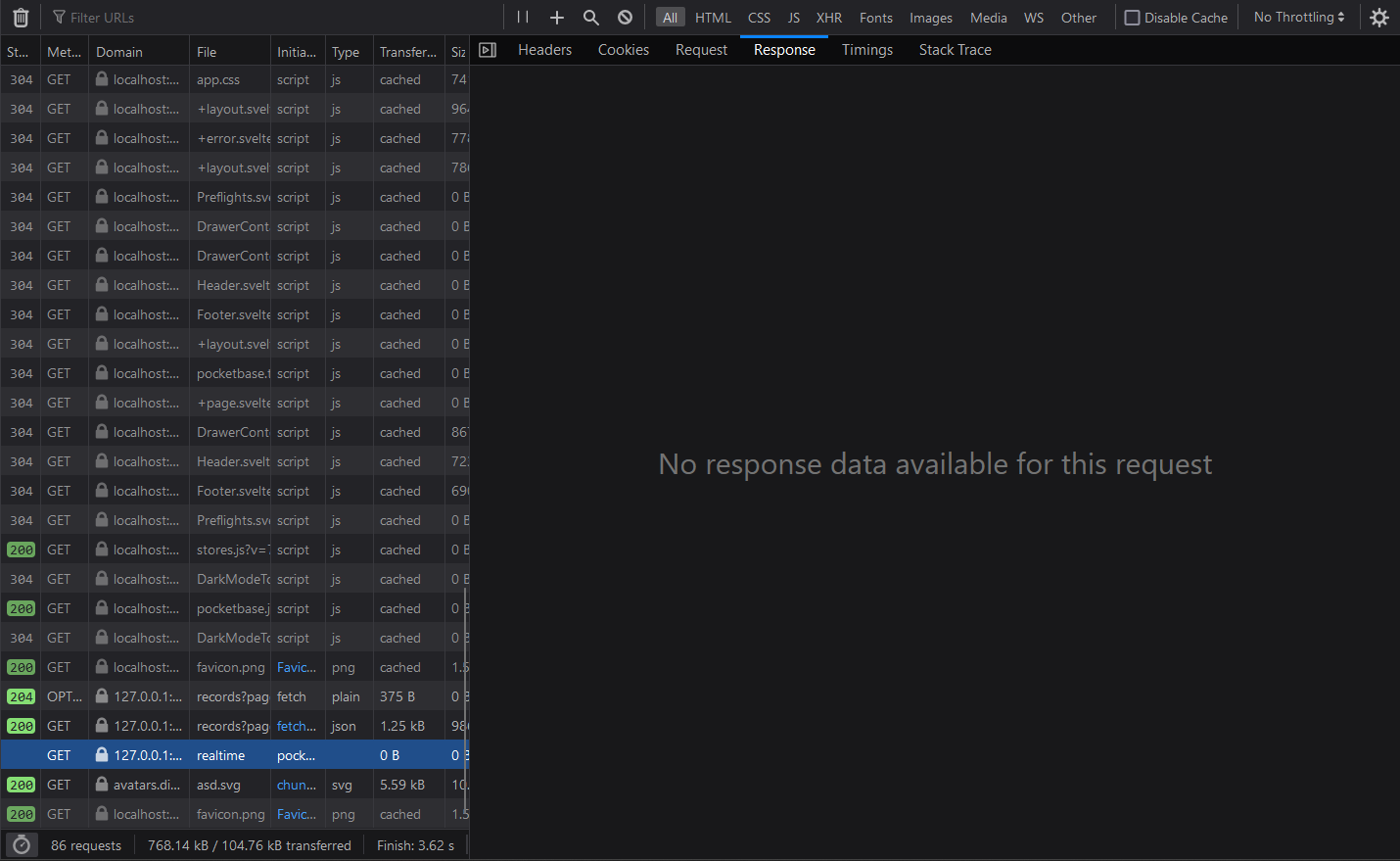
Task: Toggle the XHR filter button
Action: click(829, 18)
